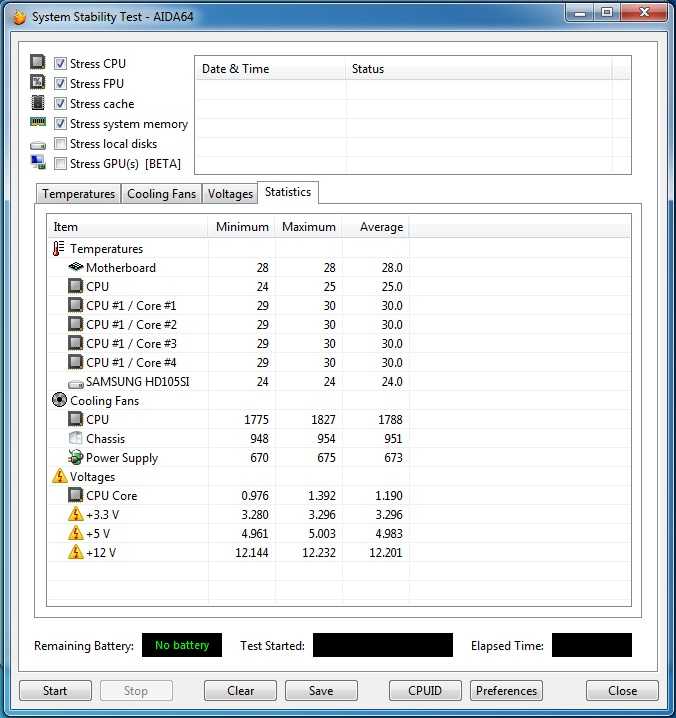Click the Item column header
676x718 pixels.
click(x=128, y=227)
